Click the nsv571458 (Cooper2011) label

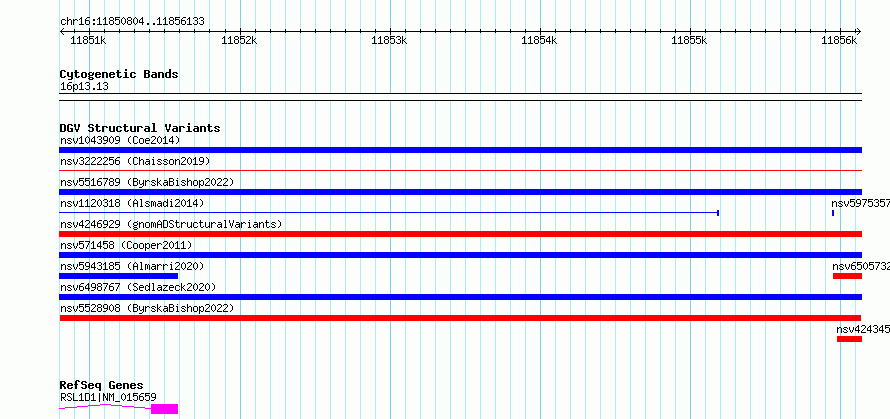coord(126,245)
